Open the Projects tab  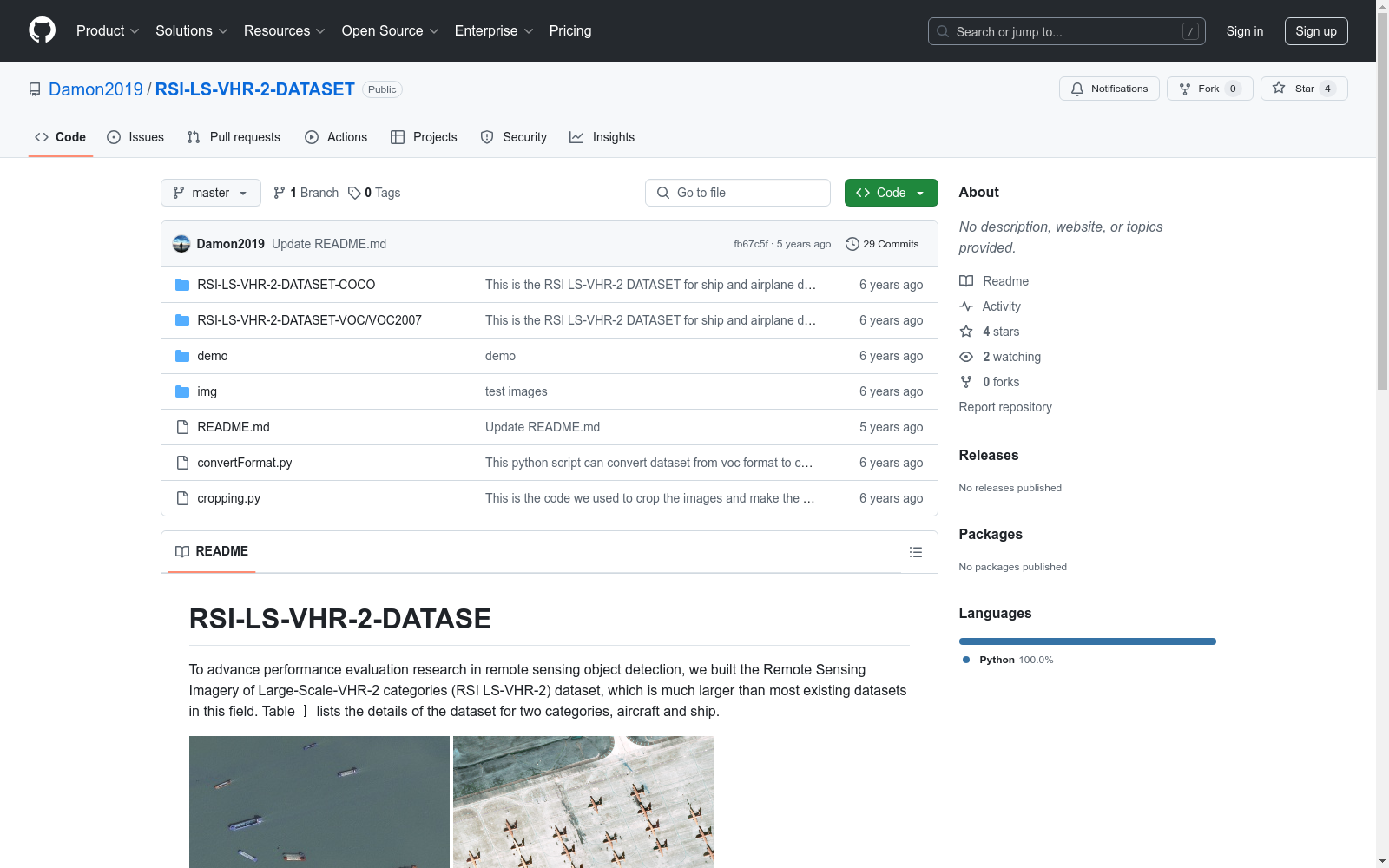pos(424,137)
